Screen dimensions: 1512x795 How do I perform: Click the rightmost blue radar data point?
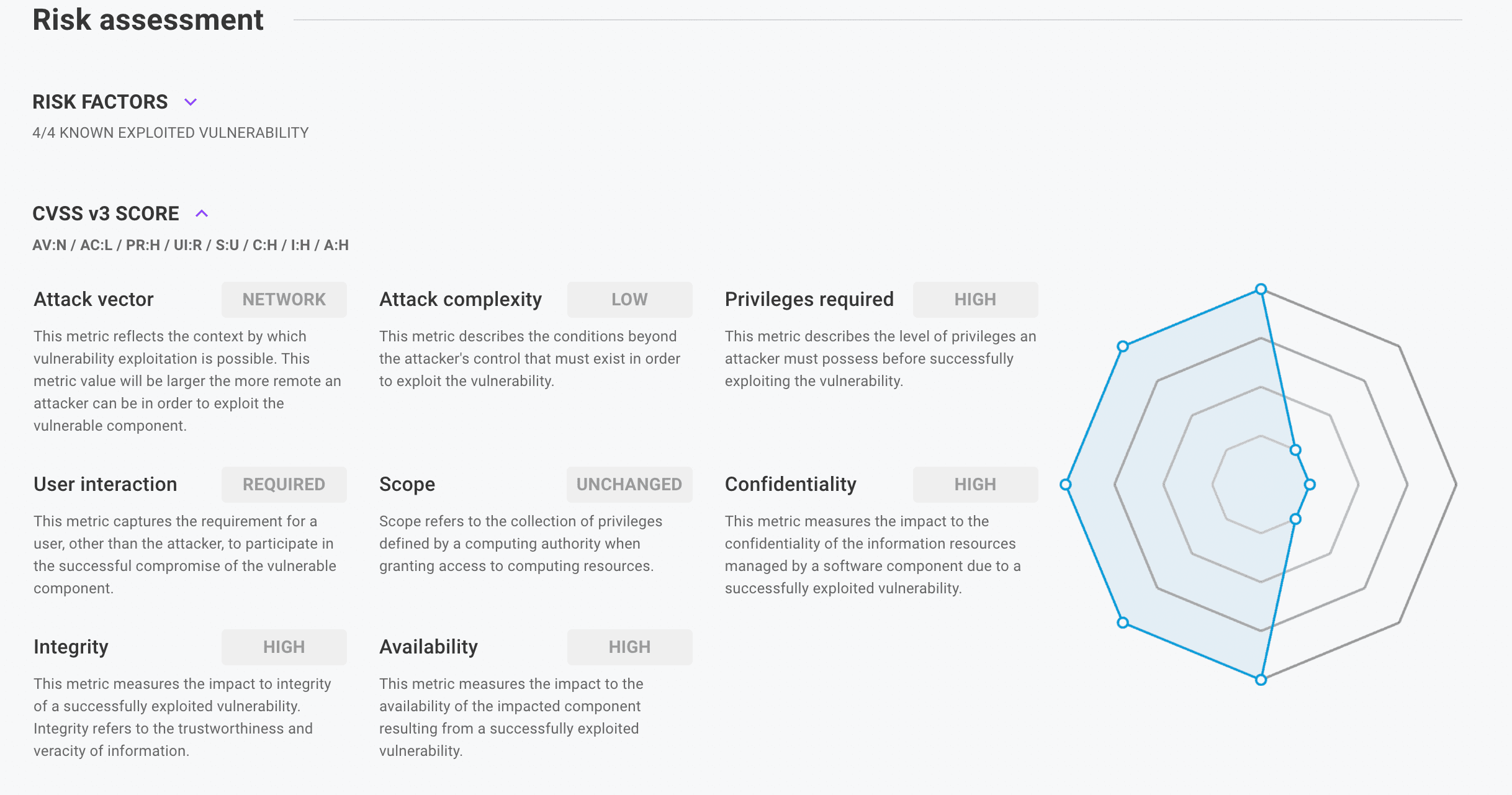coord(1310,485)
